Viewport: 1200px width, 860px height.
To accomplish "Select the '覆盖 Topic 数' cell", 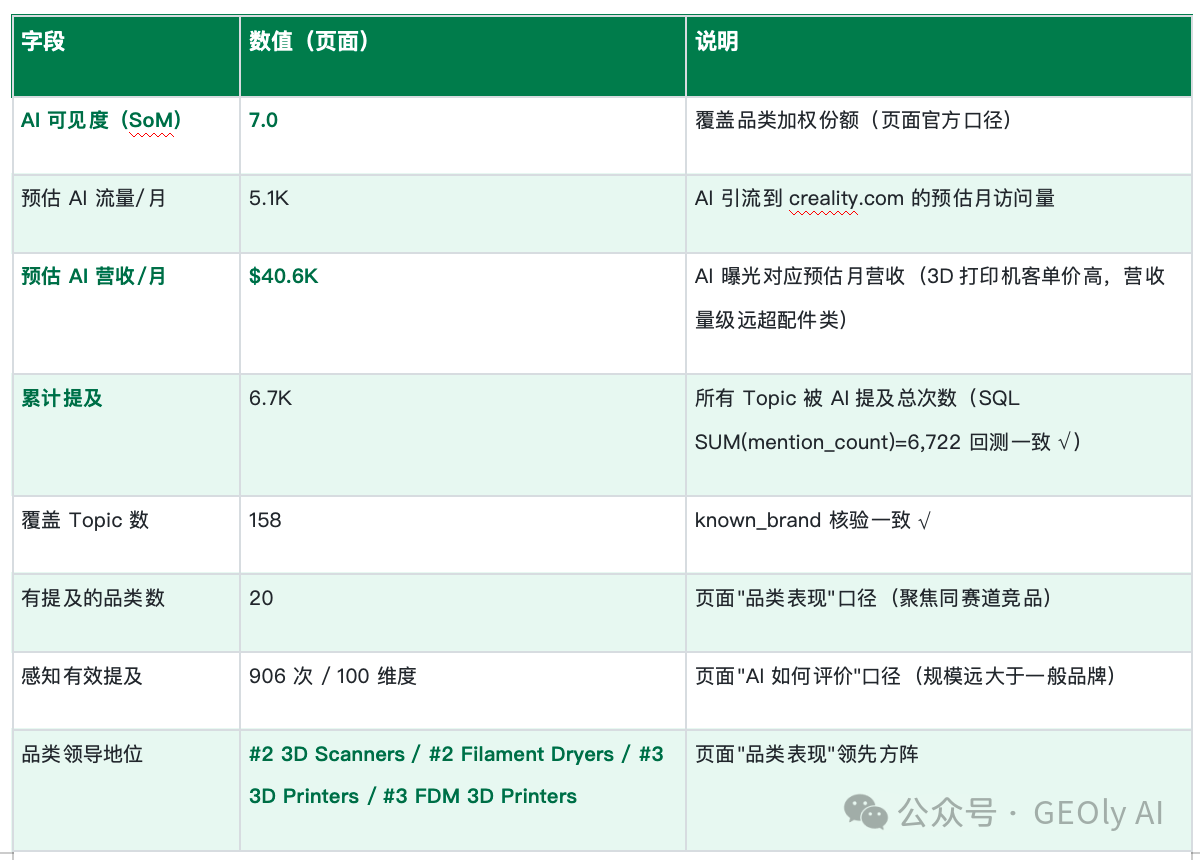I will (126, 535).
